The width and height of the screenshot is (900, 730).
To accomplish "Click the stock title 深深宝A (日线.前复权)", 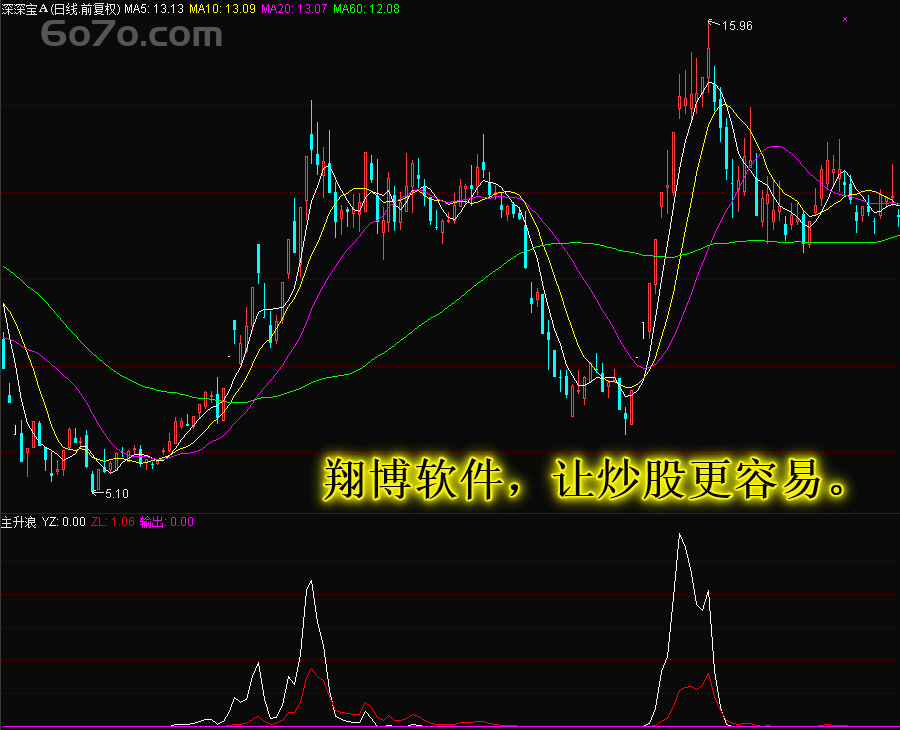I will coord(61,9).
